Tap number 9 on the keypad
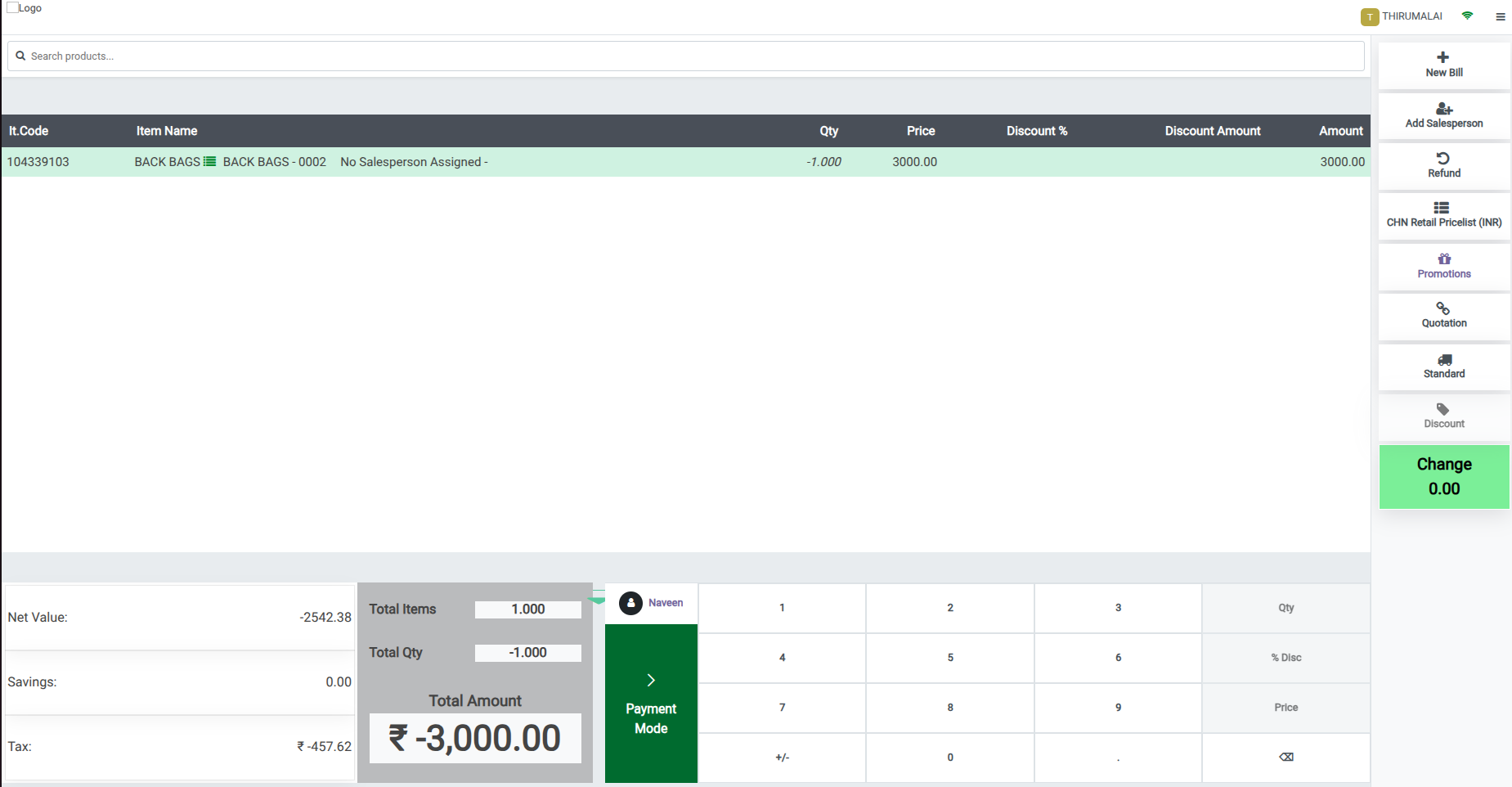This screenshot has height=787, width=1512. tap(1119, 708)
